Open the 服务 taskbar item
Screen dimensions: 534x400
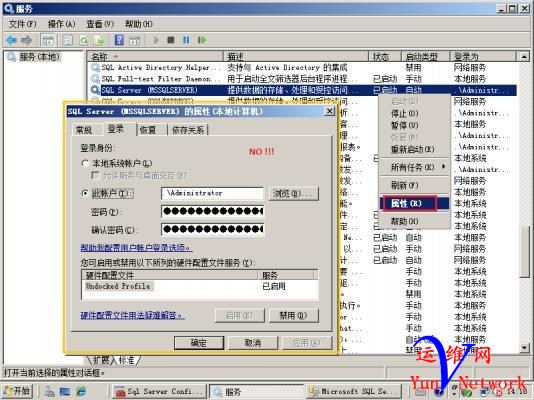point(256,391)
